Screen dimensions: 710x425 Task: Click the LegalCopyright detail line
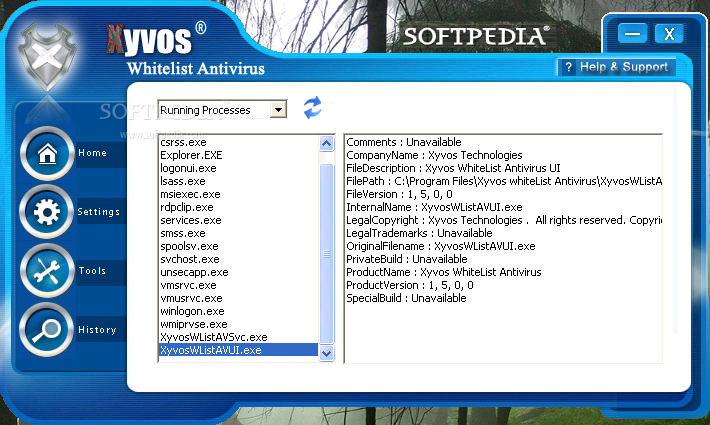click(504, 220)
